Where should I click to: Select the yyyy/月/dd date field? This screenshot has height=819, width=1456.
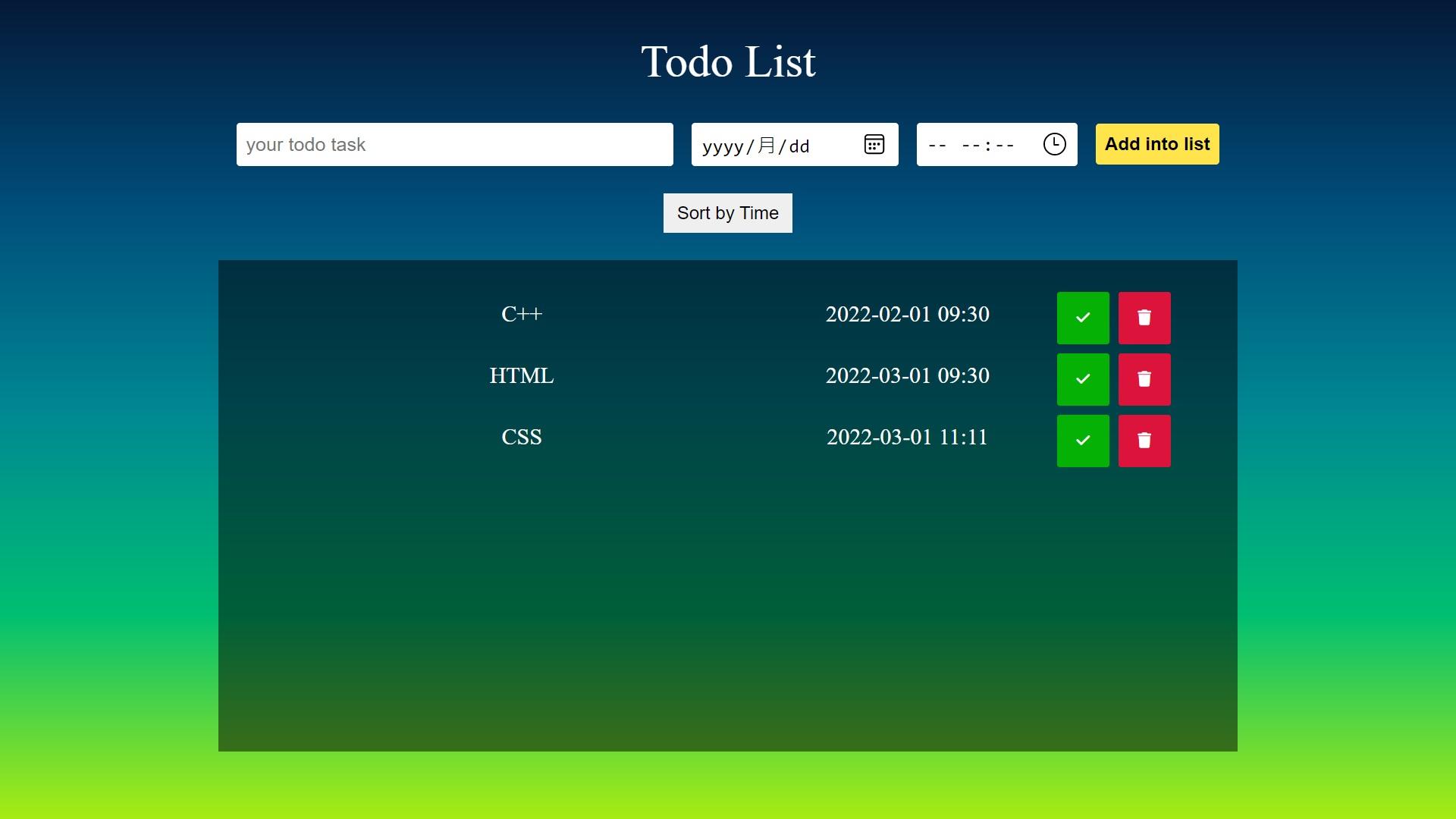click(x=795, y=144)
